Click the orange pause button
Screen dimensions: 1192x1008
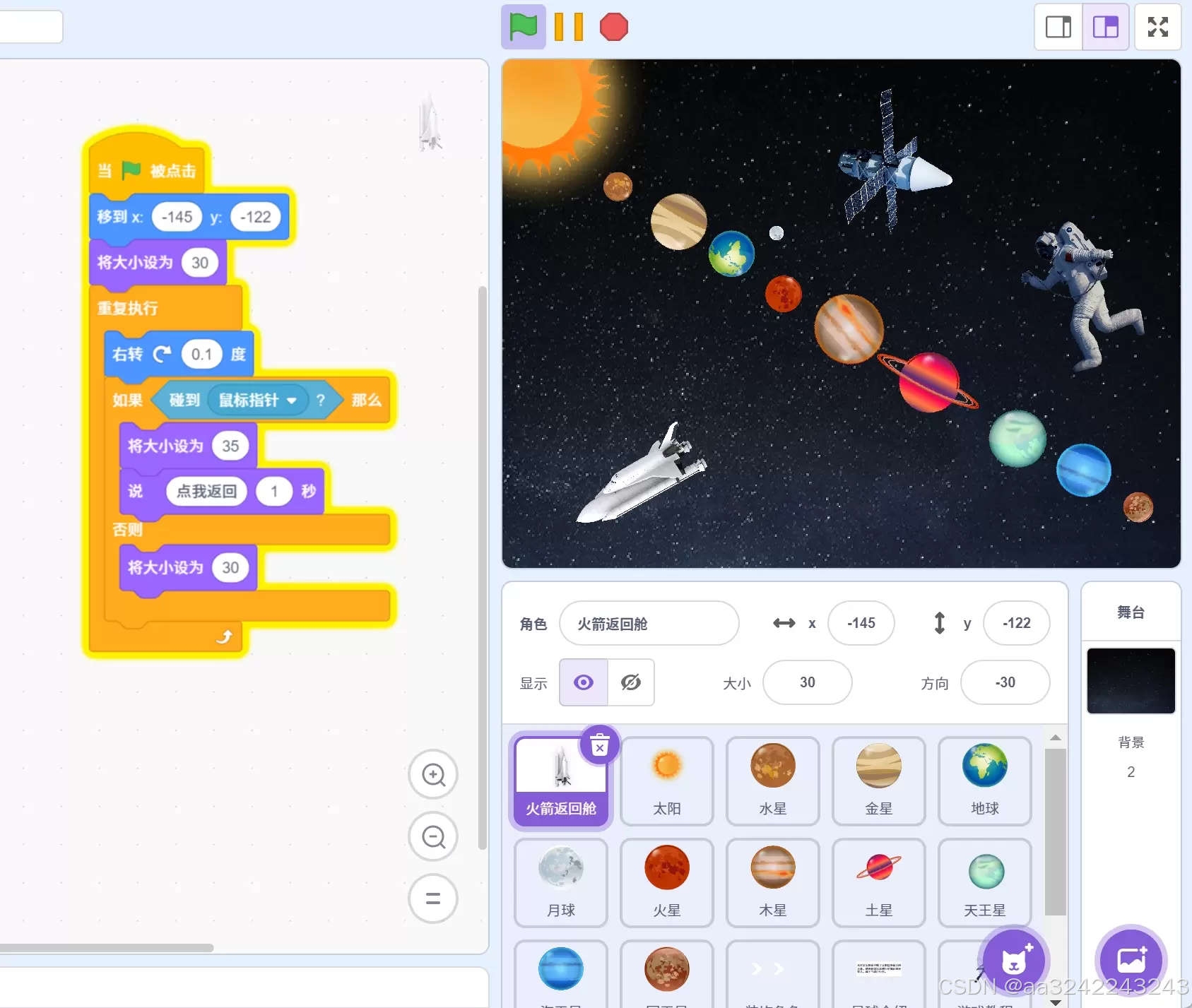tap(569, 28)
